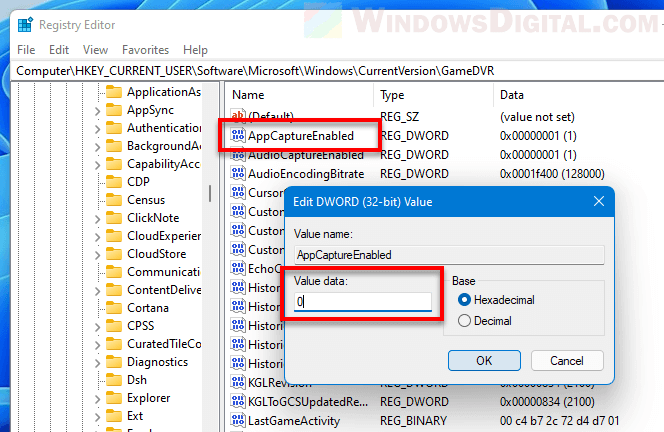Expand the Diagnostics tree node

coord(97,363)
